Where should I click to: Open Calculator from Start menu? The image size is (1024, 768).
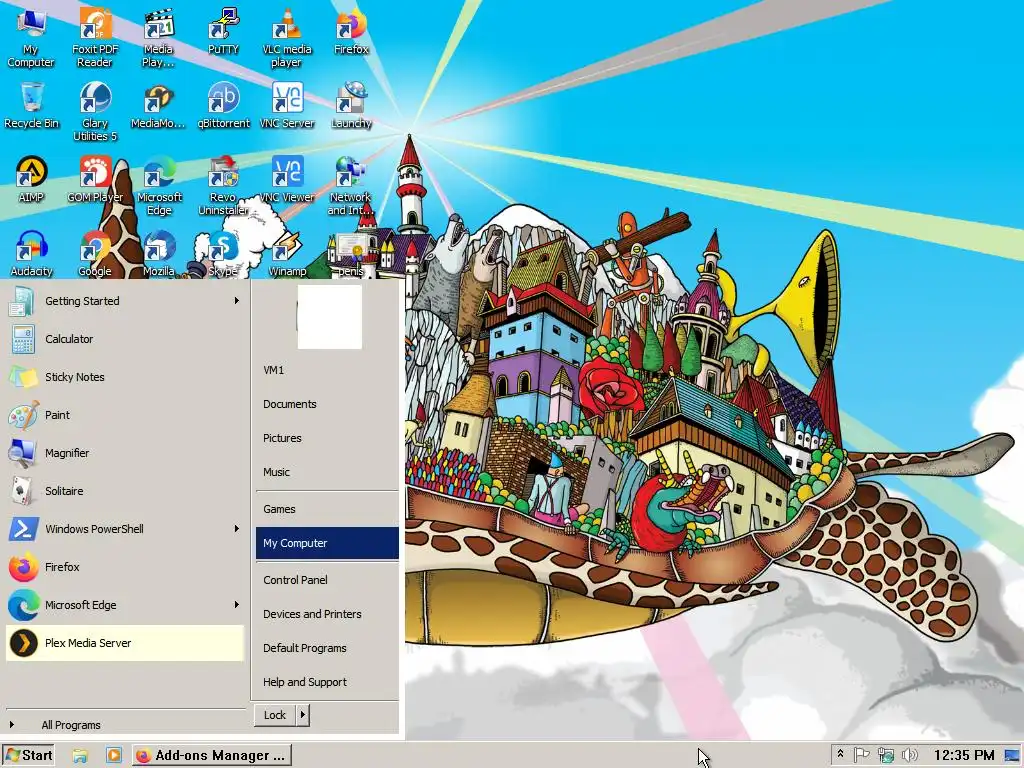click(x=124, y=339)
